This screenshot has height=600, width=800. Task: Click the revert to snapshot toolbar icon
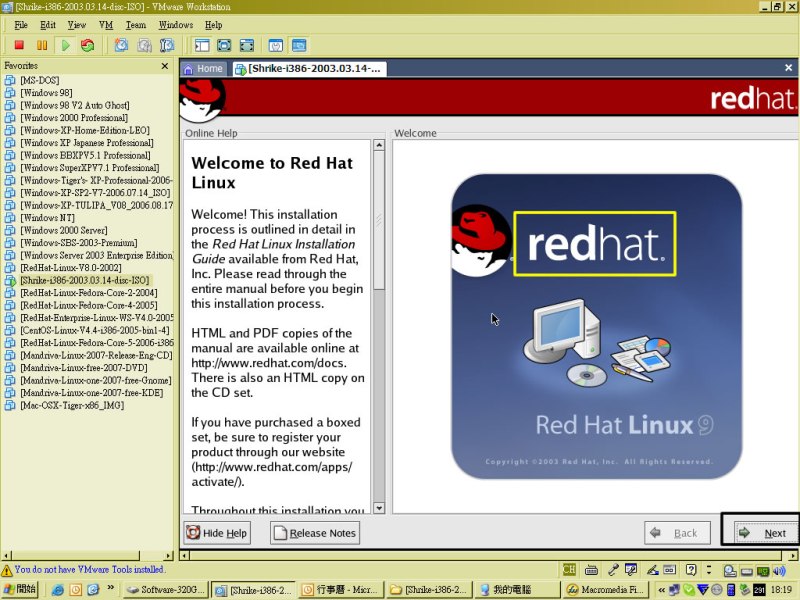point(144,45)
